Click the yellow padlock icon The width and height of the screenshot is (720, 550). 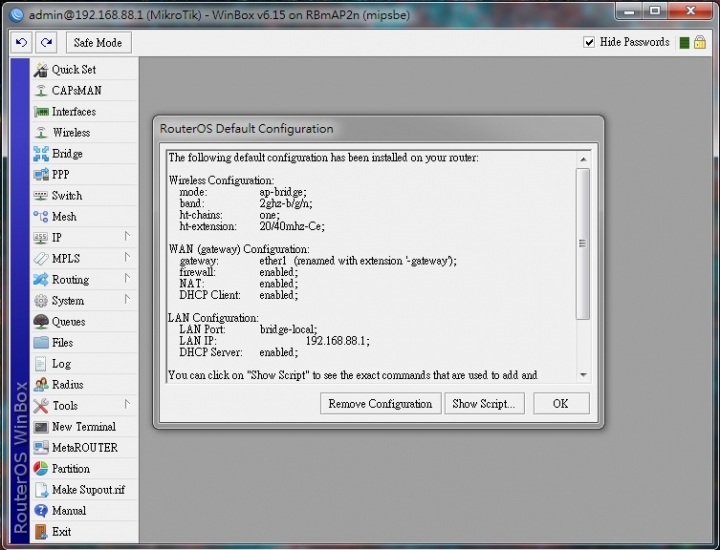pos(700,42)
